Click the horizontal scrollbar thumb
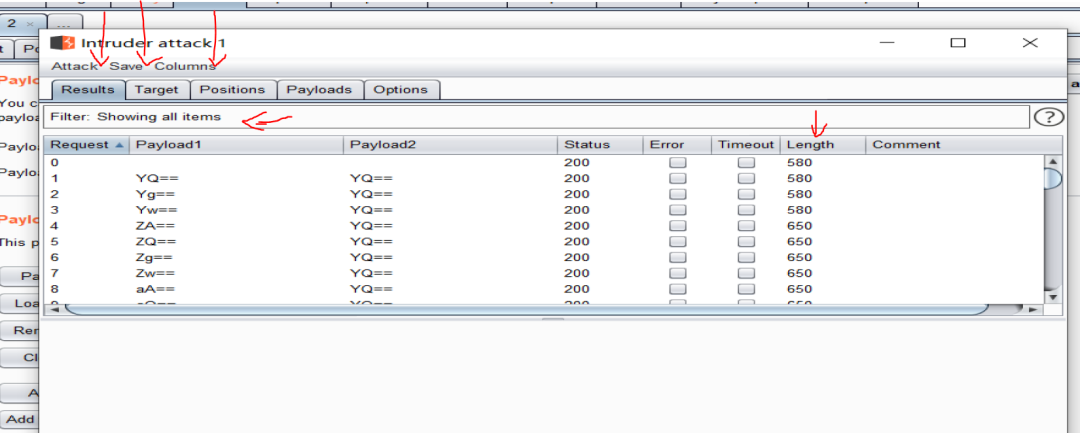The width and height of the screenshot is (1080, 433). (x=526, y=310)
